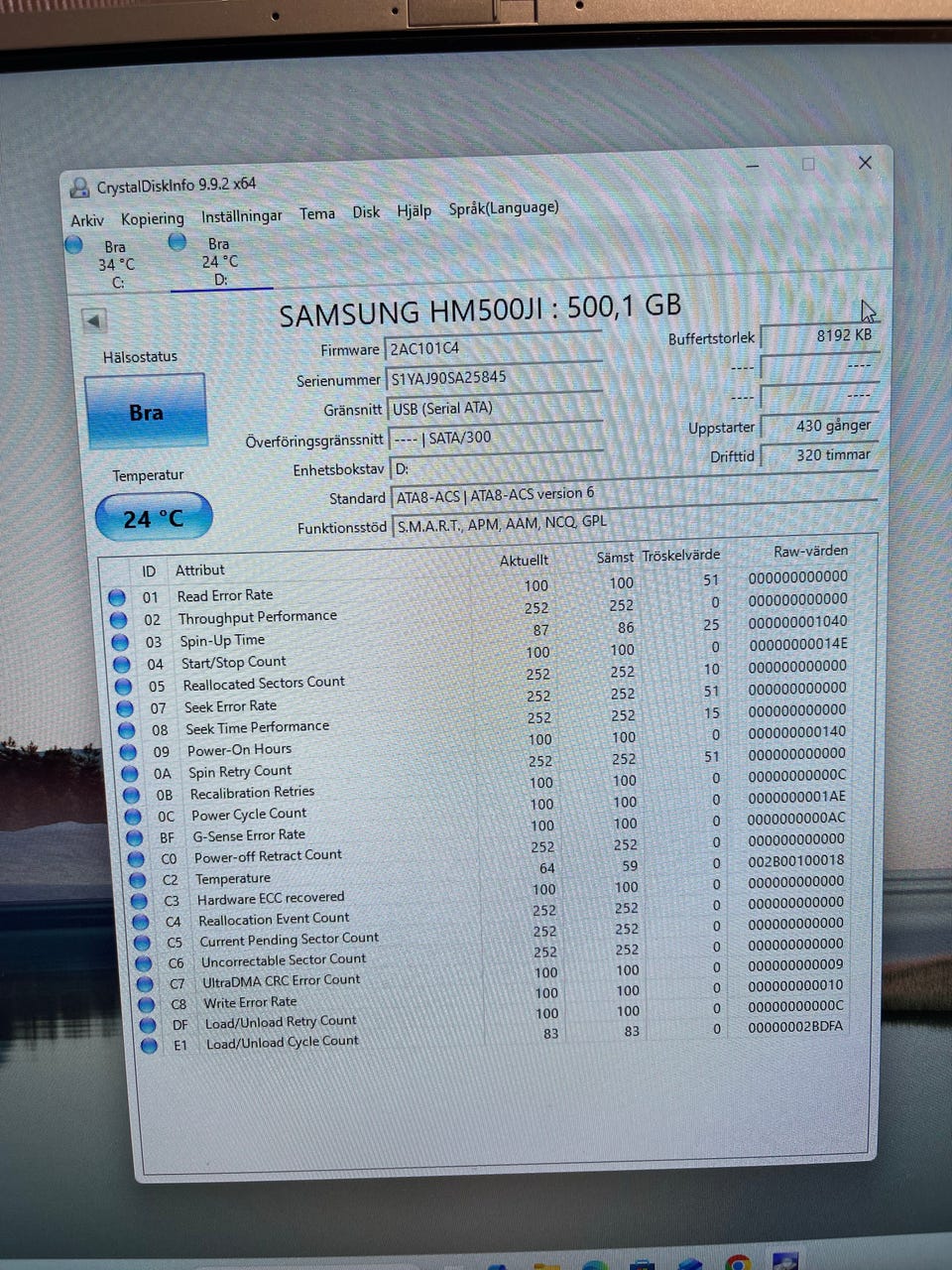Click the Gränssnitt field USB (Serial ATA)
This screenshot has width=952, height=1270.
(x=495, y=408)
